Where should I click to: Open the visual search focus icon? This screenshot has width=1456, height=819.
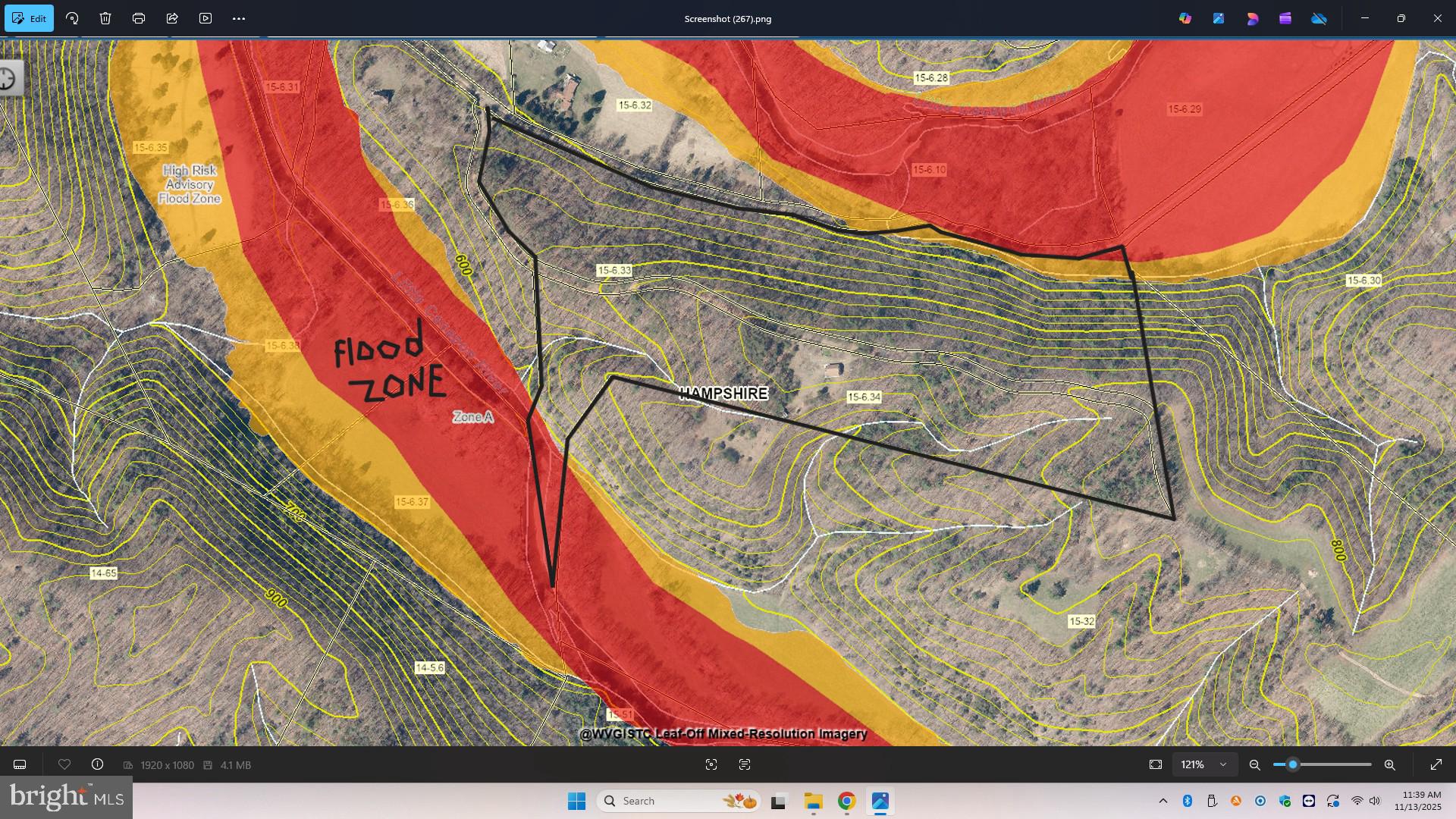pyautogui.click(x=711, y=764)
